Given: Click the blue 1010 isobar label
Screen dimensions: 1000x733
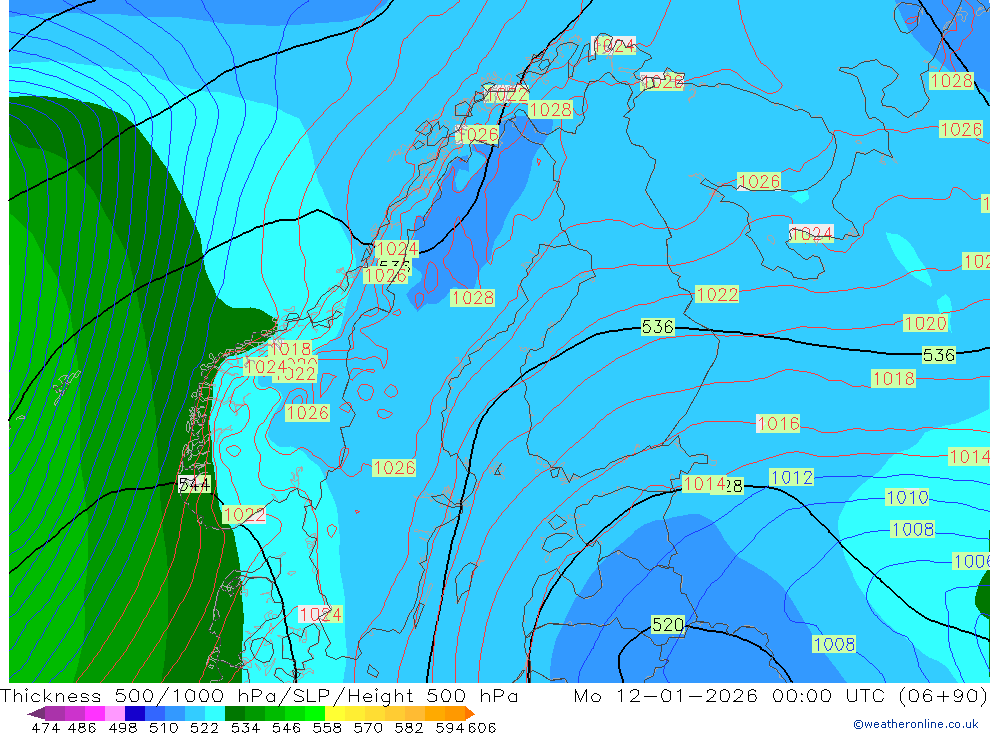Looking at the screenshot, I should tap(907, 497).
